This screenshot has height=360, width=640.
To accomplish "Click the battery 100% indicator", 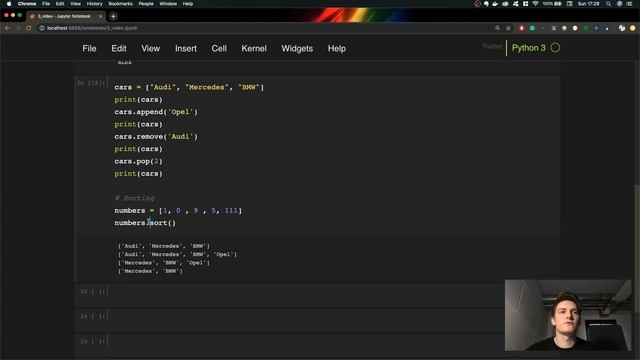I will [552, 4].
